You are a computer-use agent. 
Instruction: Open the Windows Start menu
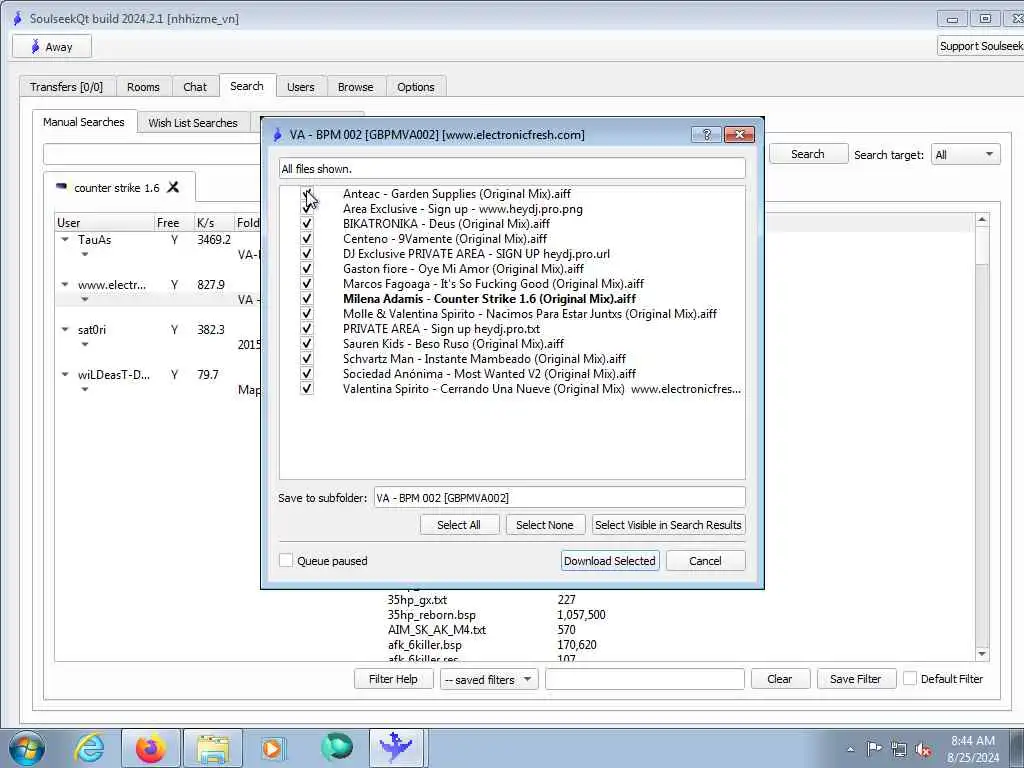(x=27, y=748)
